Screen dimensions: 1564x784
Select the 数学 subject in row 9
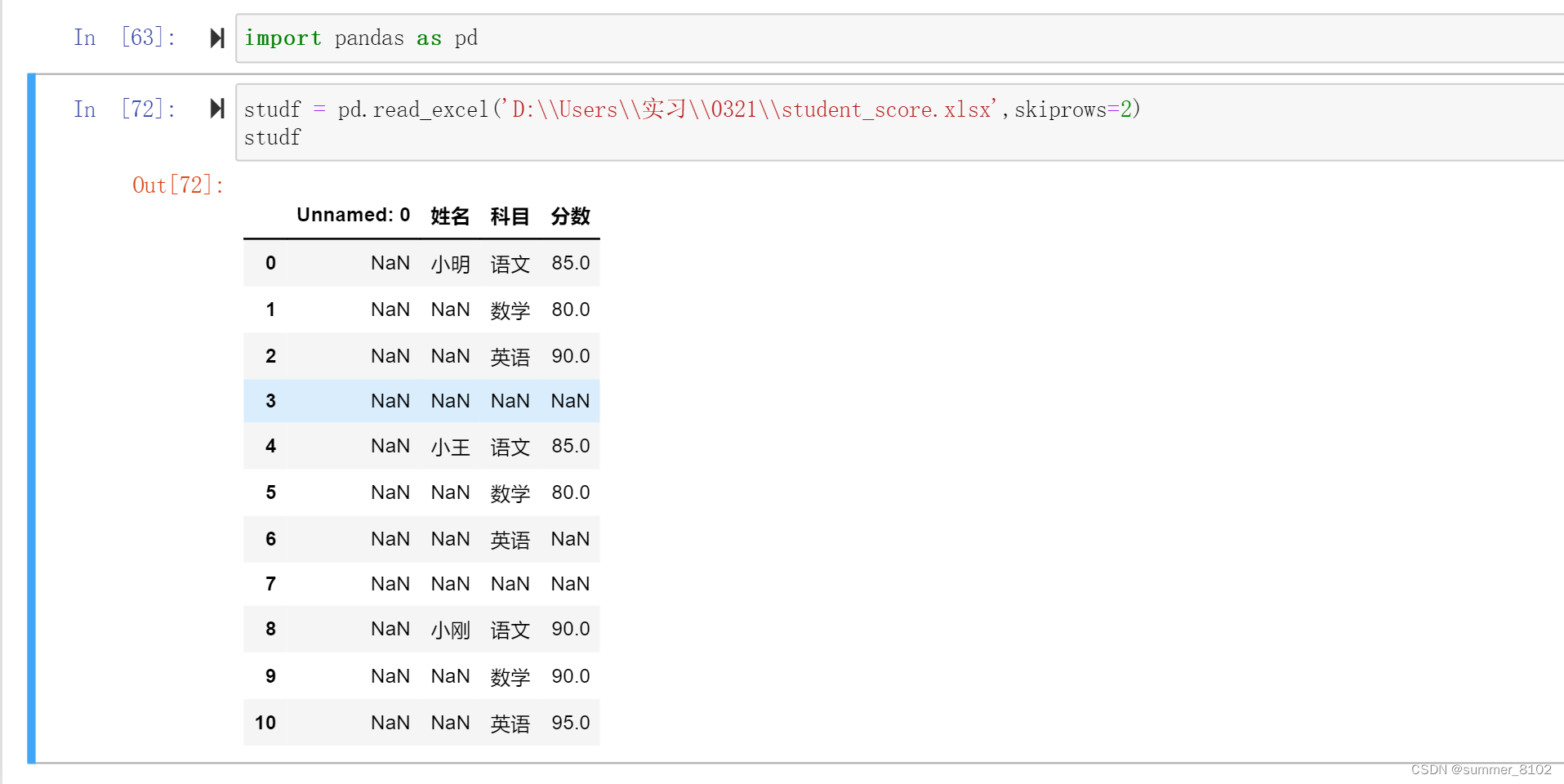(510, 677)
